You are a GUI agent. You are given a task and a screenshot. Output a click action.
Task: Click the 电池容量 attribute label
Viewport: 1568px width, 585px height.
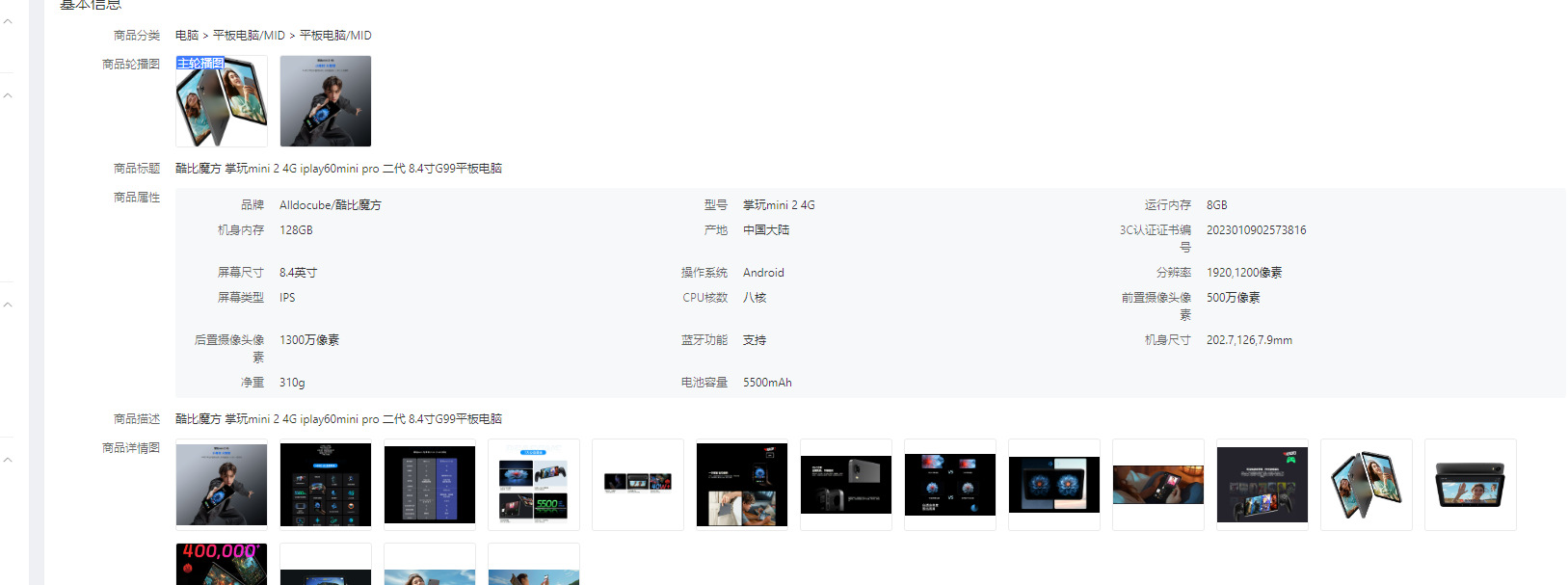click(x=704, y=383)
